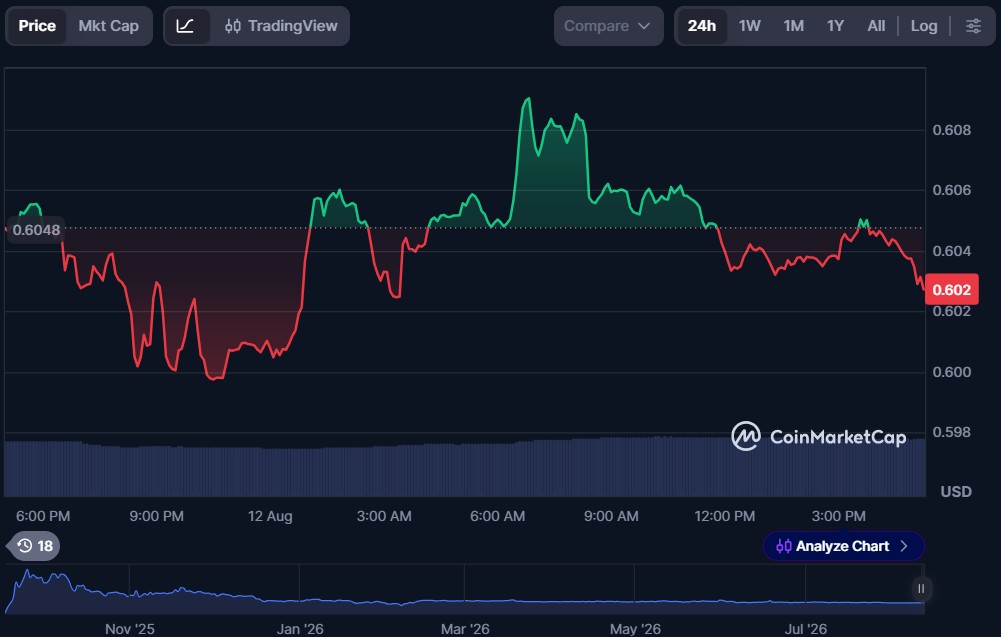
Task: Select the All time range
Action: tap(876, 26)
